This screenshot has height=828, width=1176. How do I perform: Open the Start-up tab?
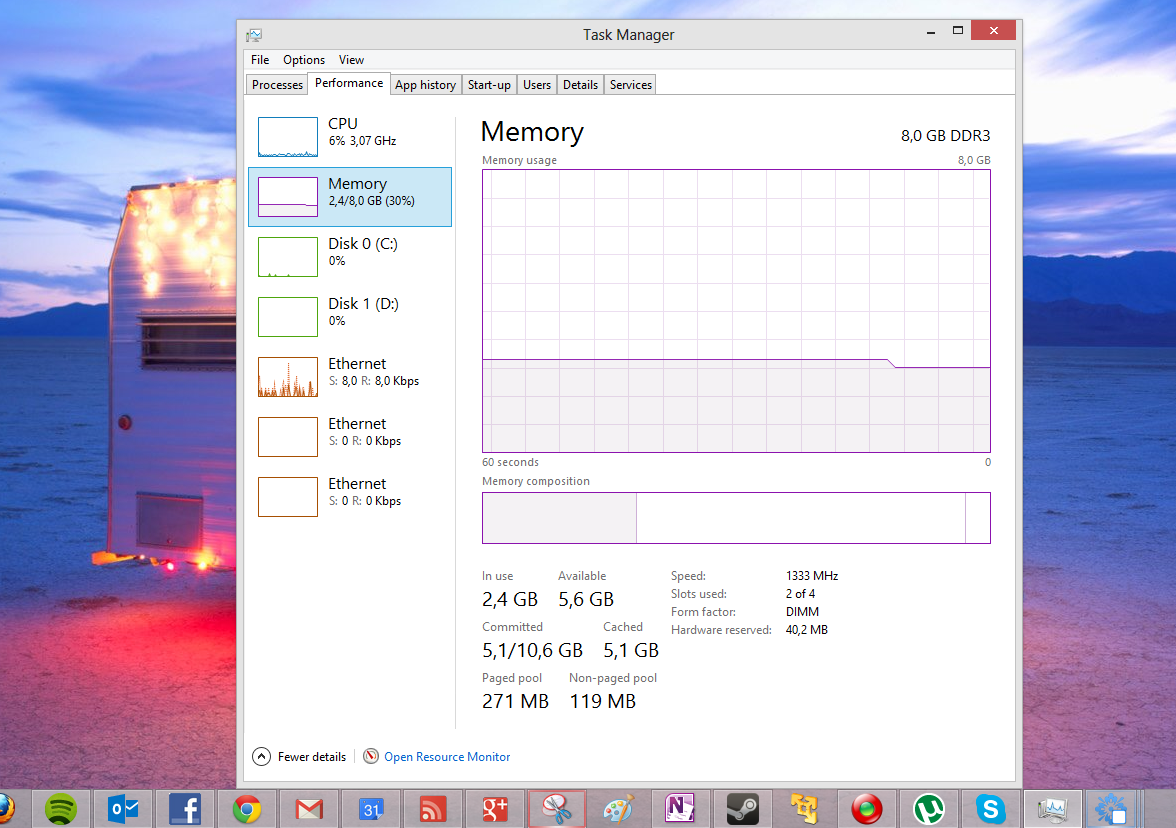pos(489,85)
